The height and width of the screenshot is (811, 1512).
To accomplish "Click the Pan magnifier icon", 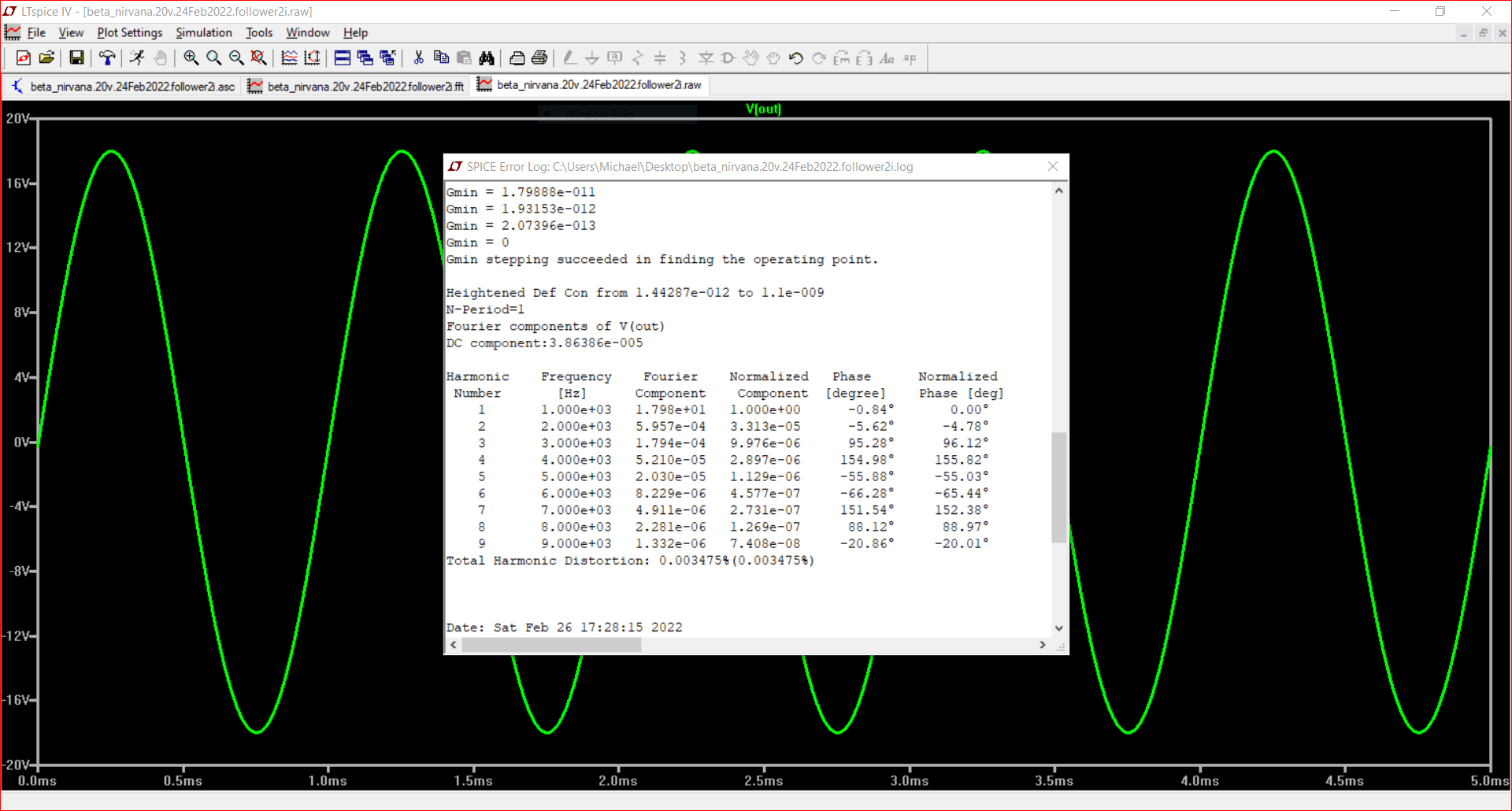I will [x=213, y=58].
